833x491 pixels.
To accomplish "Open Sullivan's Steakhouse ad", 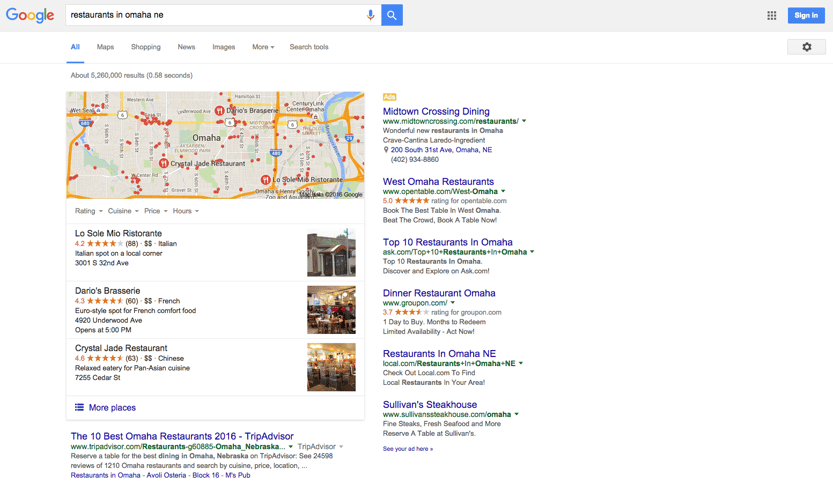I will click(x=430, y=405).
